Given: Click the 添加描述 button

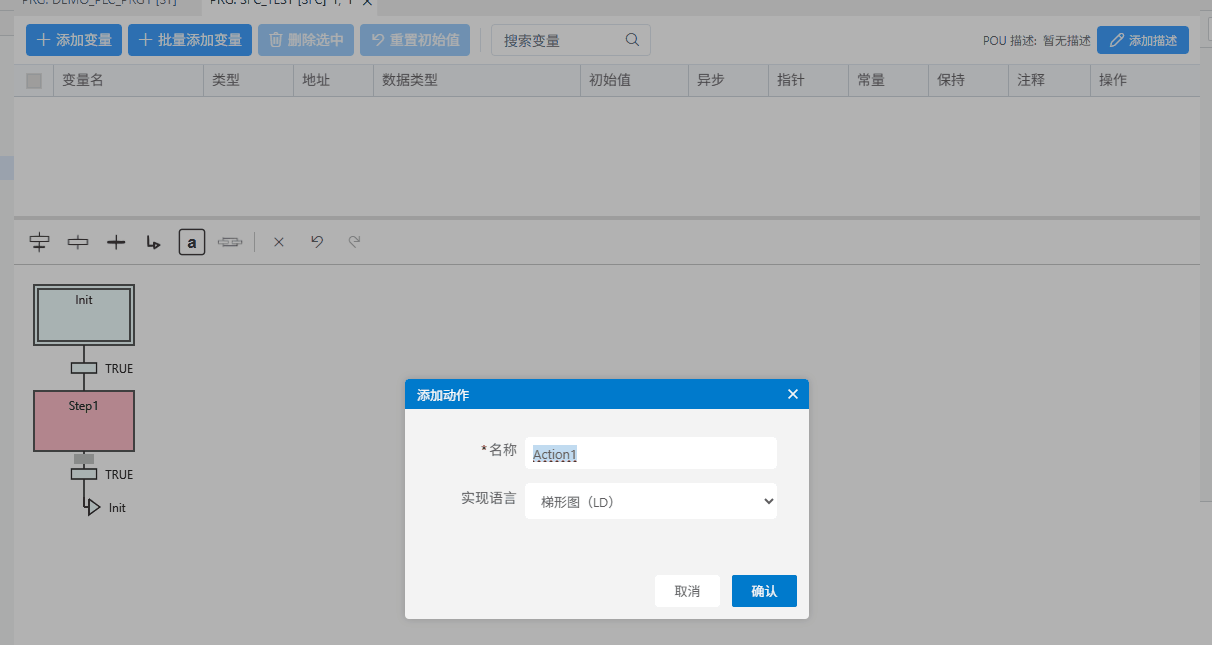Looking at the screenshot, I should point(1143,40).
